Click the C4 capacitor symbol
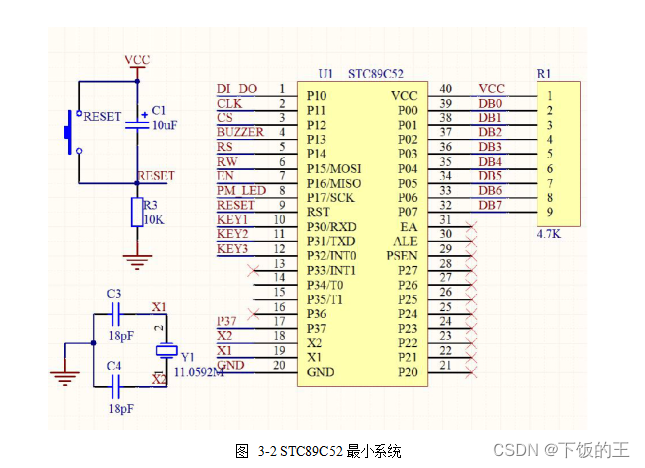 coord(116,387)
